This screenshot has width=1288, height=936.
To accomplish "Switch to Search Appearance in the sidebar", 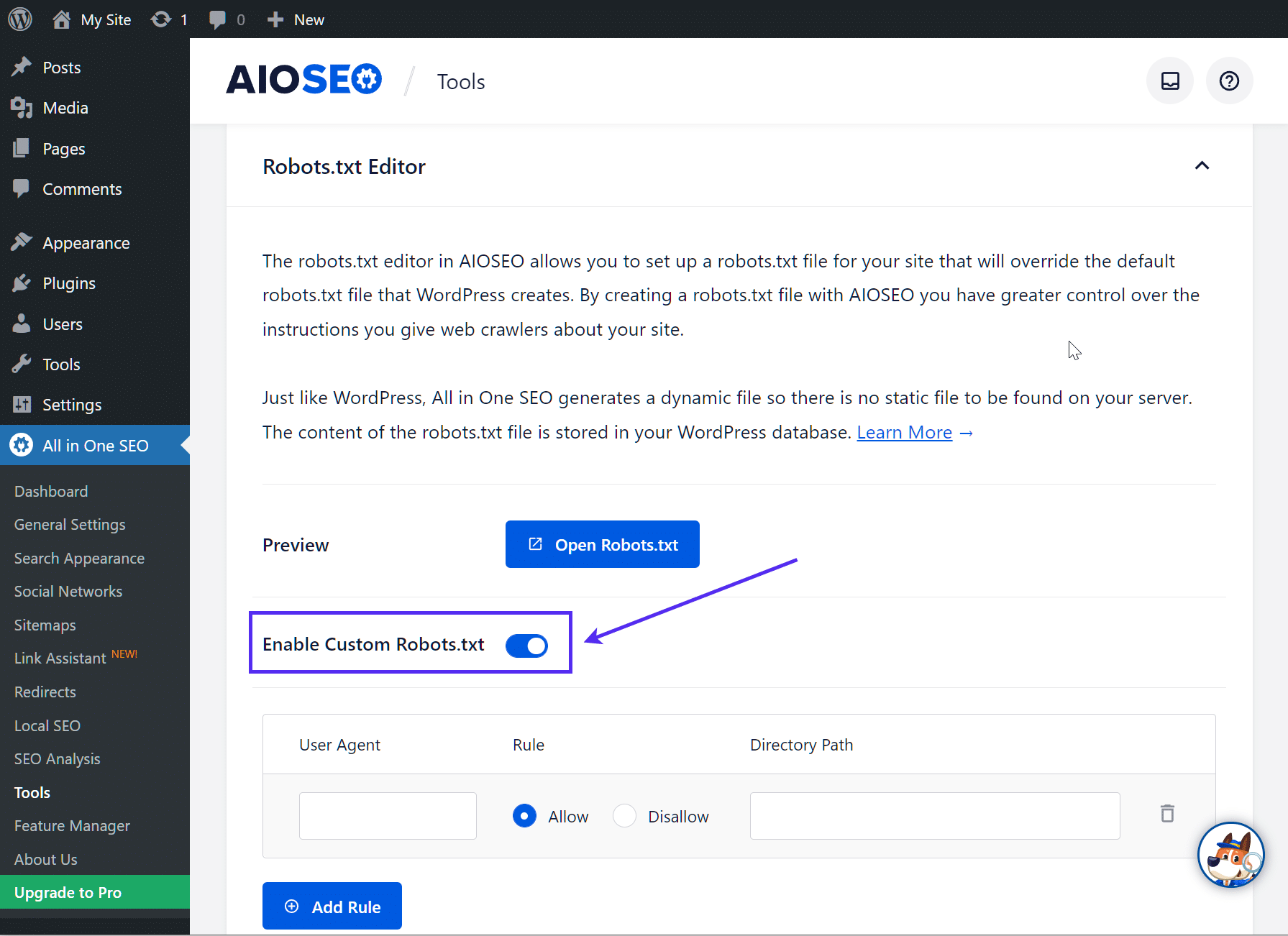I will 79,558.
